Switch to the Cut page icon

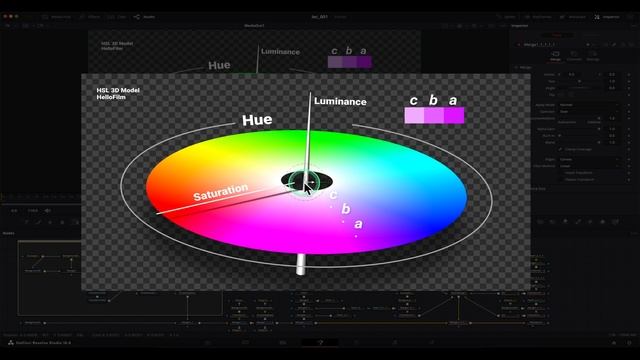pyautogui.click(x=245, y=342)
